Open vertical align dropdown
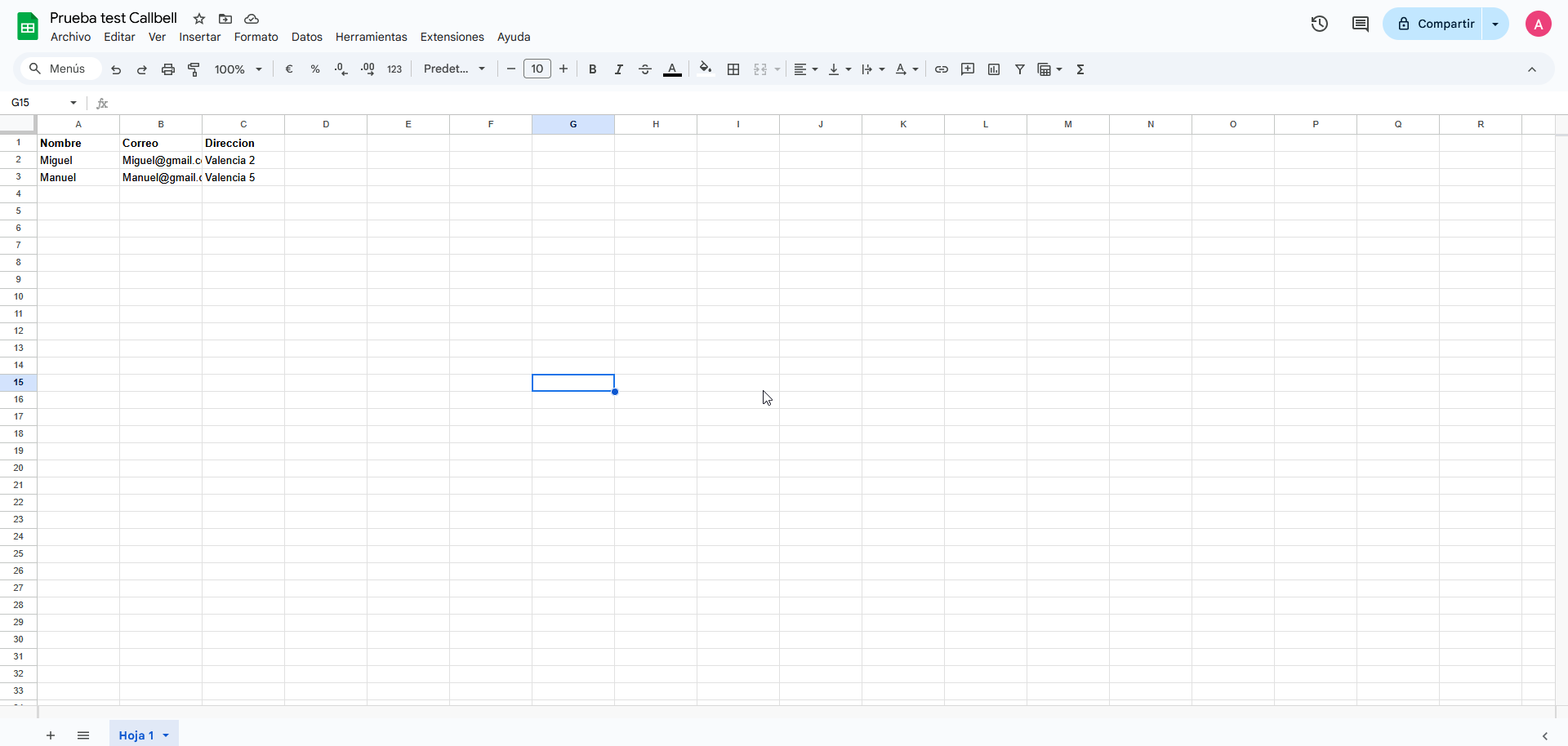The image size is (1568, 746). tap(840, 69)
